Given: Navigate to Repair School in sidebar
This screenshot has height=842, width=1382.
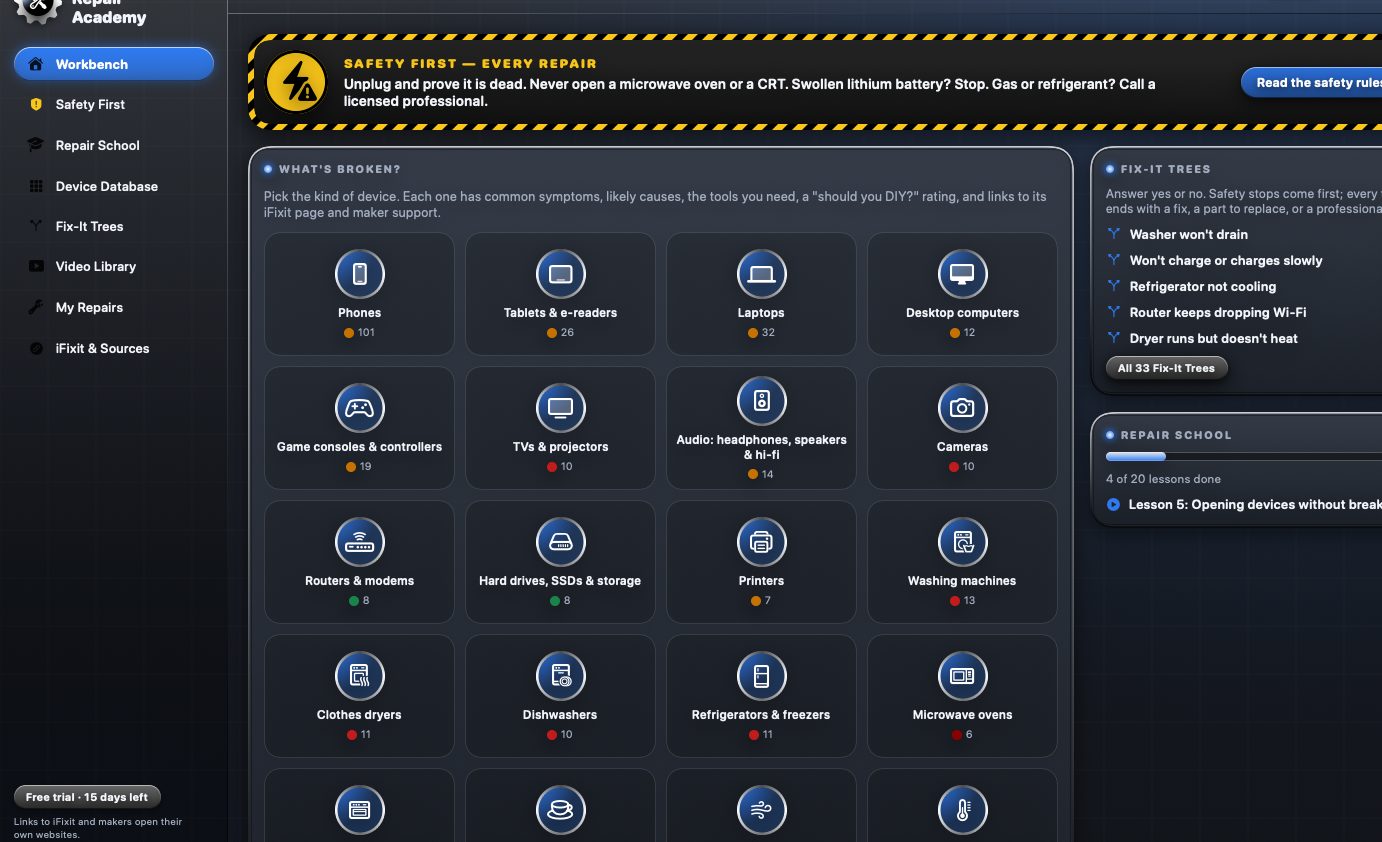Looking at the screenshot, I should (114, 145).
